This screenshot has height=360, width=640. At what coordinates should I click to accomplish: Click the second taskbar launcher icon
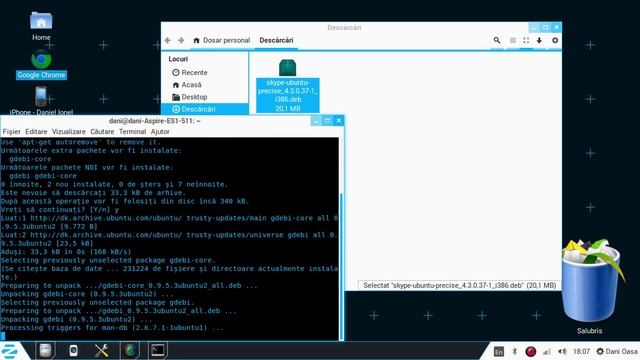tap(73, 350)
